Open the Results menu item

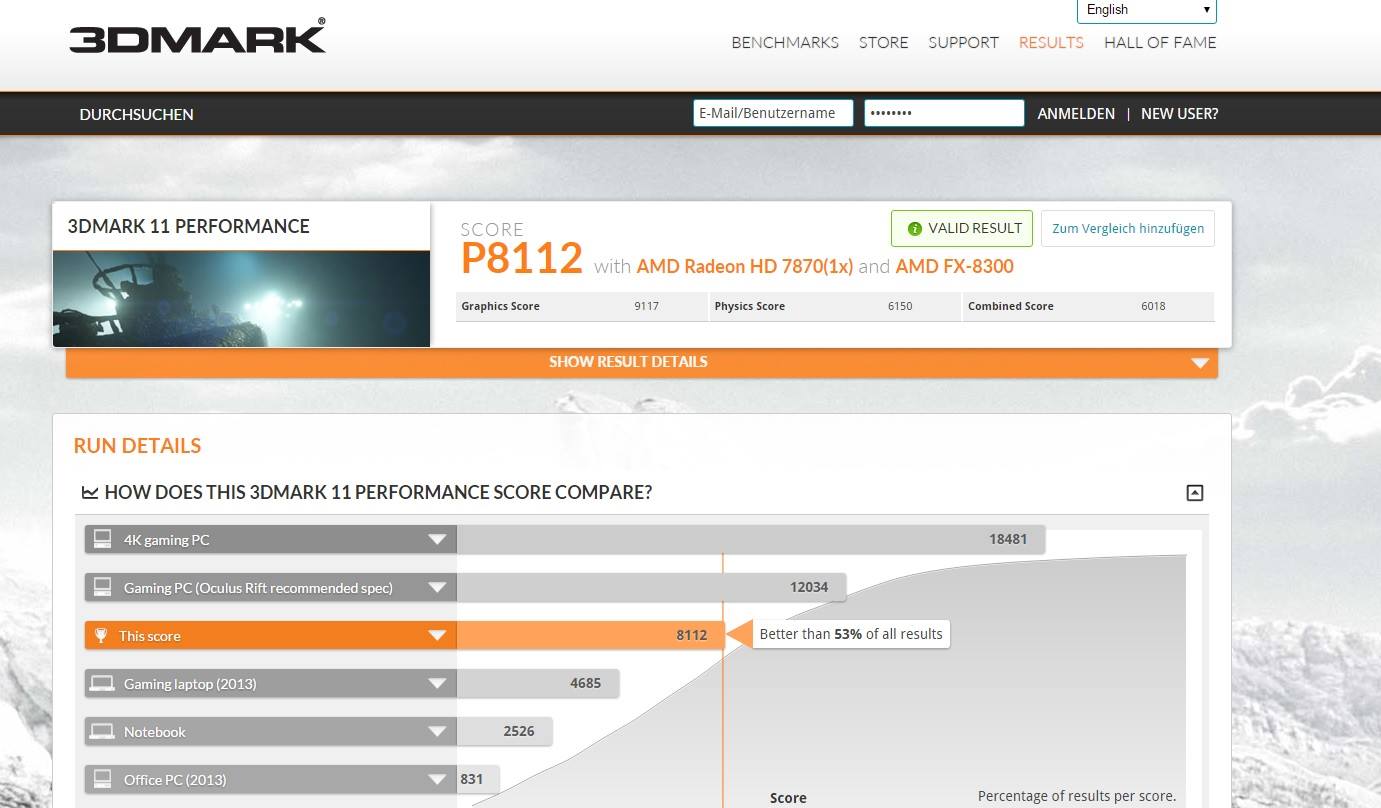click(1051, 42)
